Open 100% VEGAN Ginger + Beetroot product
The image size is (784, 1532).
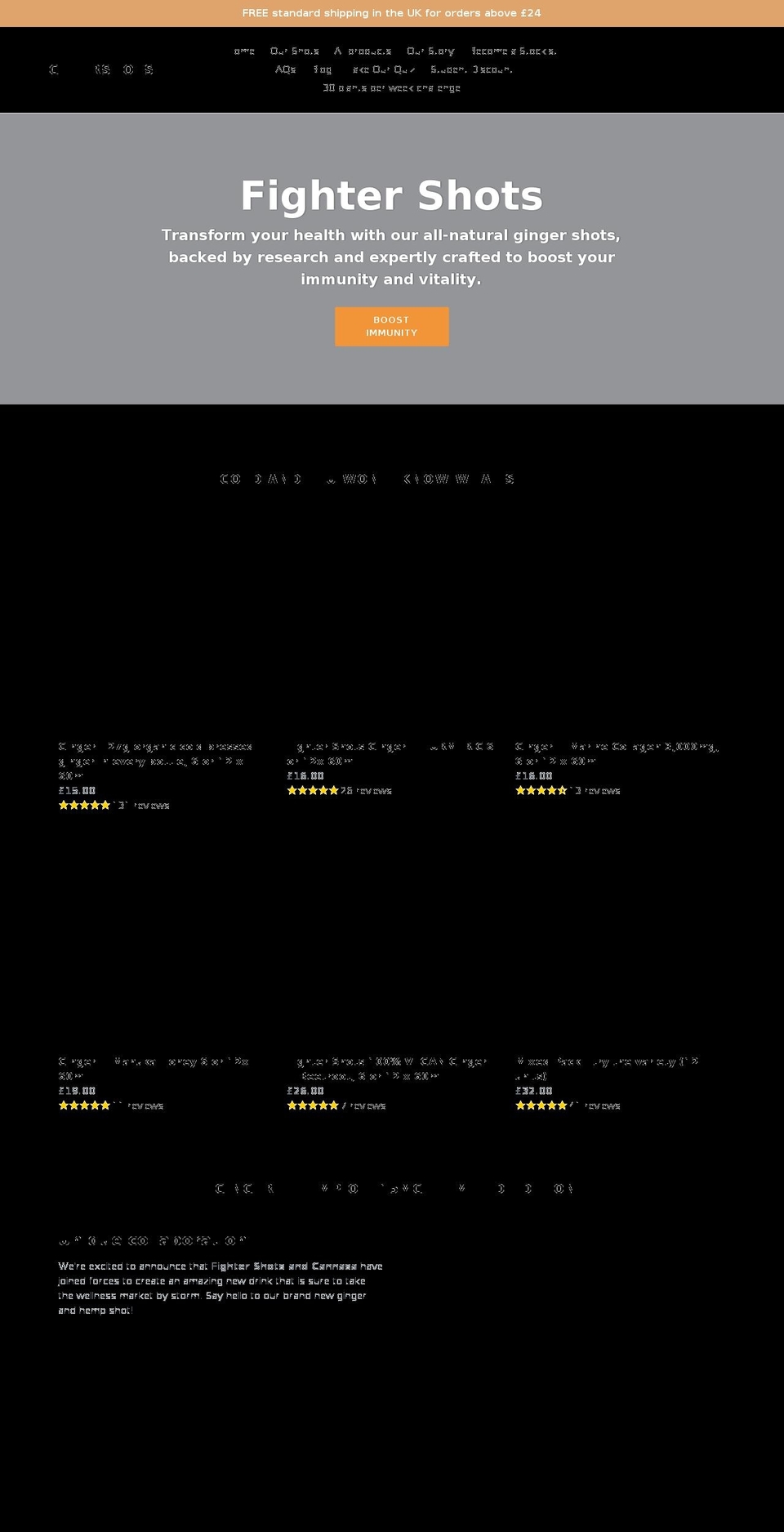point(387,1069)
